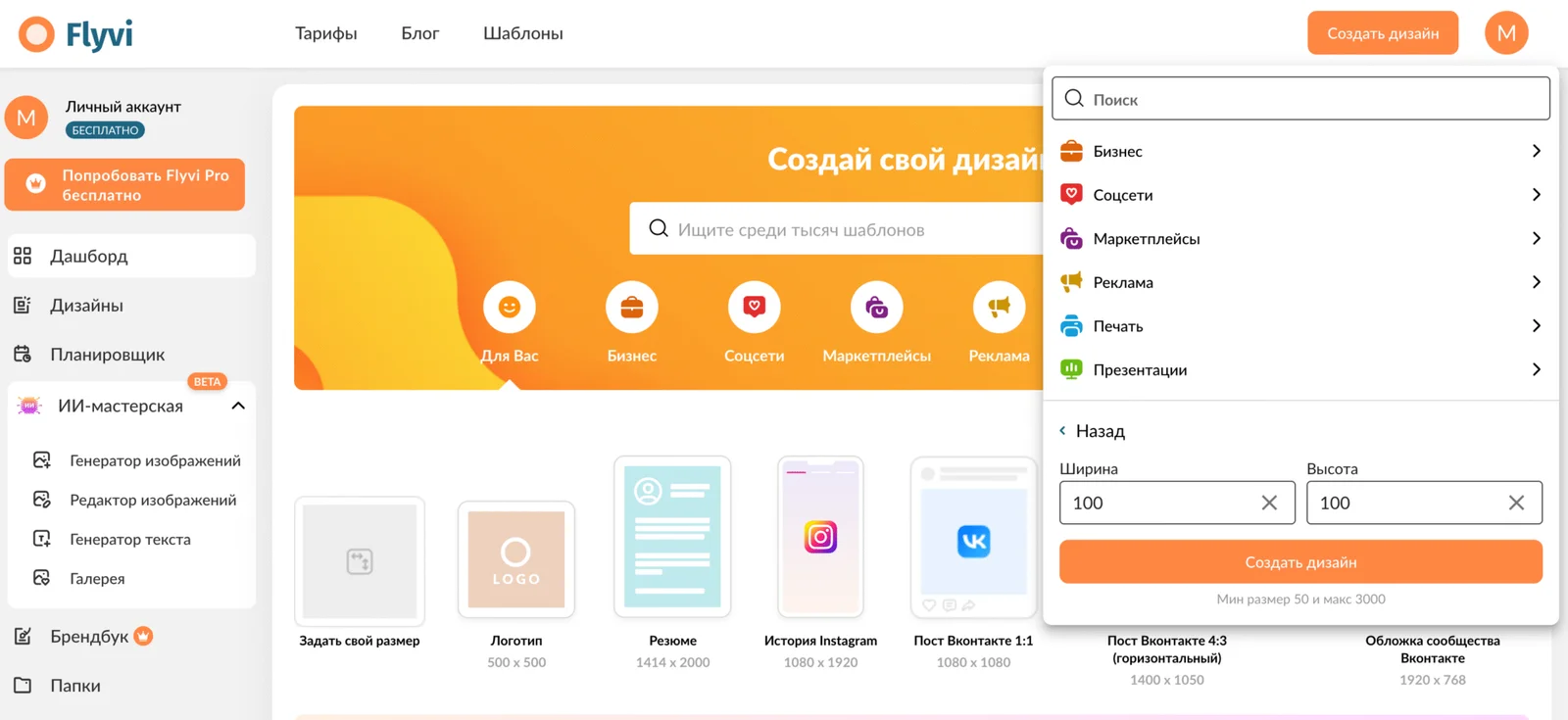
Task: Collapse the ИИ-мастерская section
Action: (238, 406)
